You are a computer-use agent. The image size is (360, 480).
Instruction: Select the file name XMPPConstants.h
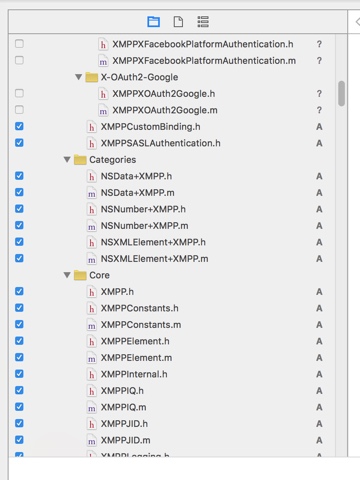(139, 308)
